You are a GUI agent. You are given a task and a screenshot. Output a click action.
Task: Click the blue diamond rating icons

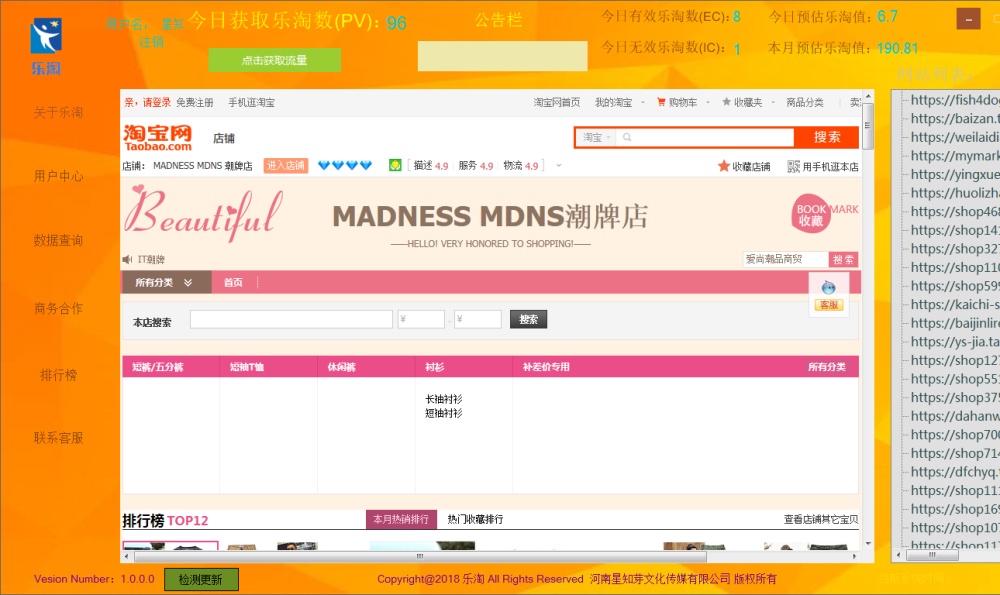tap(344, 166)
